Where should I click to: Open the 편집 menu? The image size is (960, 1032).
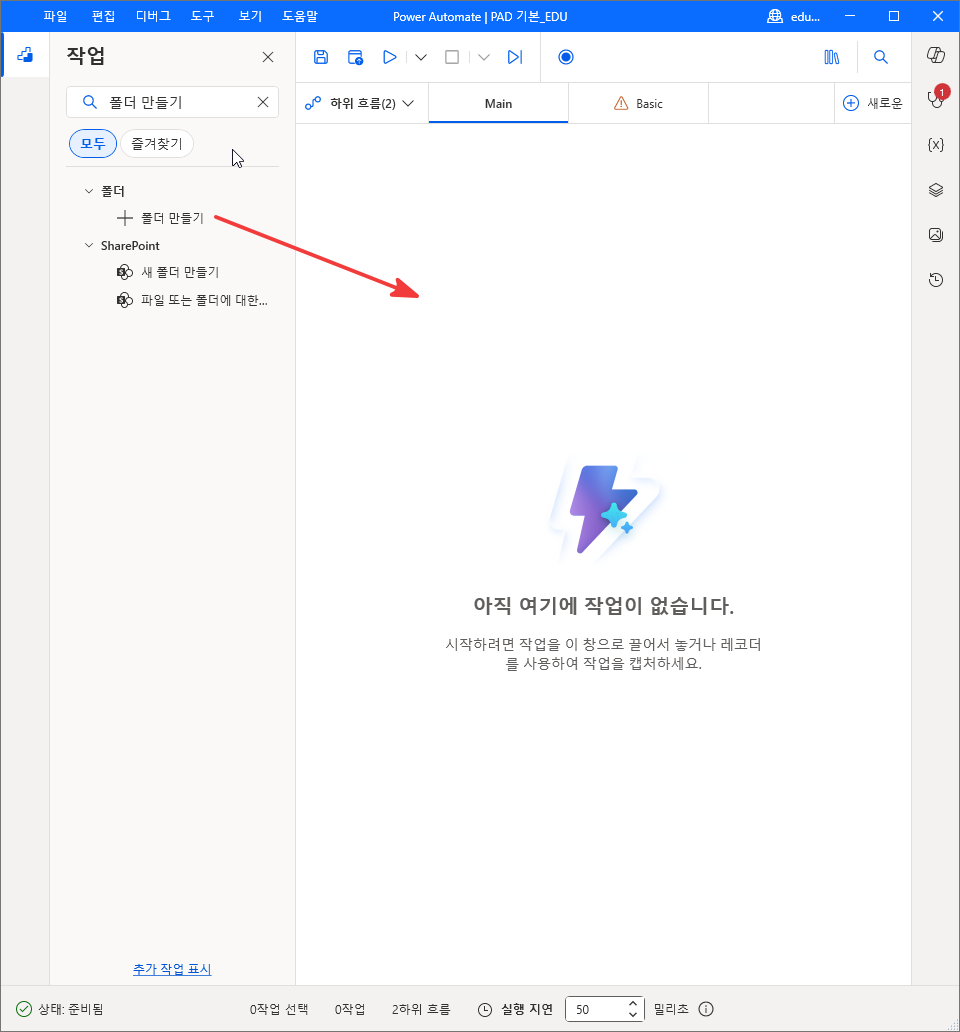pos(103,16)
